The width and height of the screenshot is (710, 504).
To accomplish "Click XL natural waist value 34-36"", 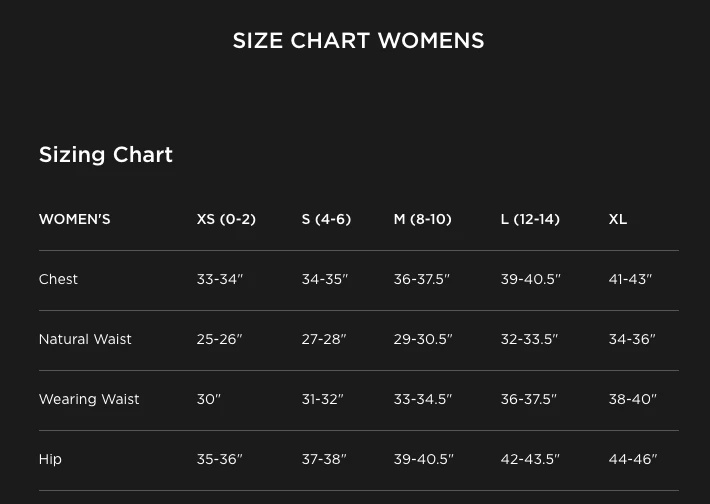I will (632, 339).
